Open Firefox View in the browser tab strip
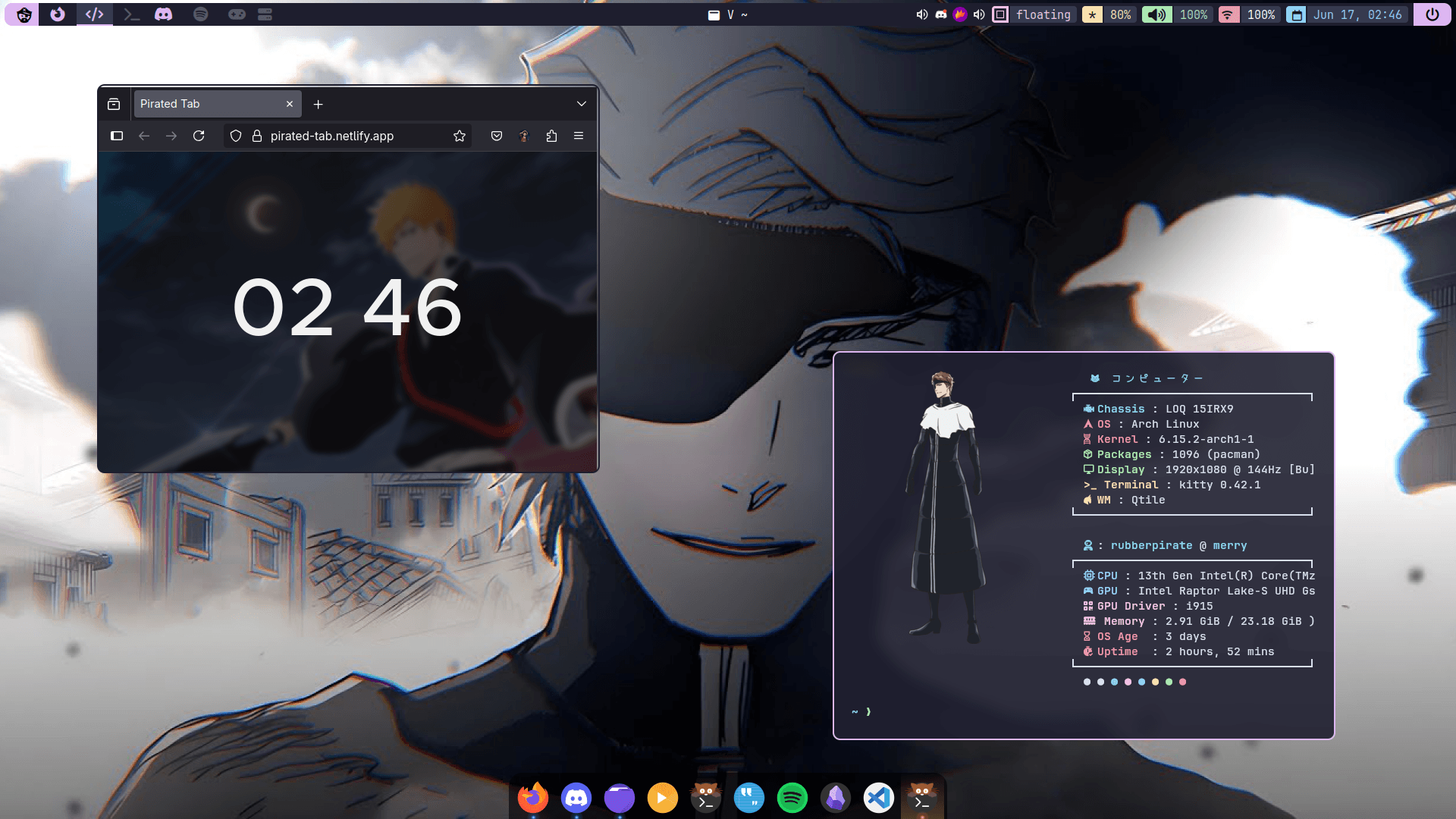Viewport: 1456px width, 819px height. point(114,104)
